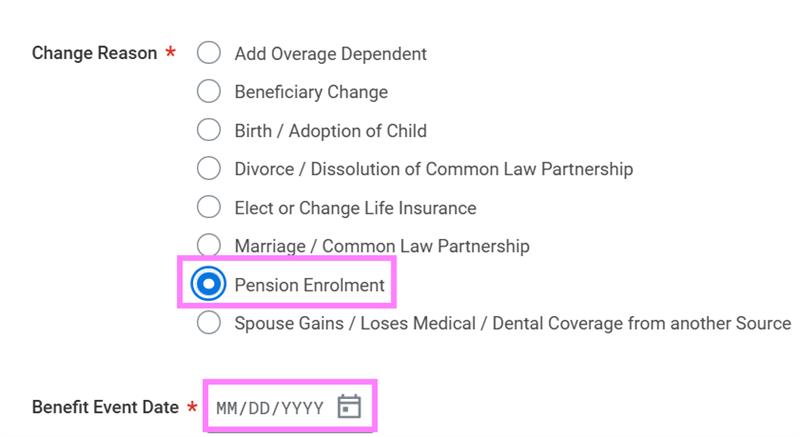This screenshot has height=437, width=800.
Task: Click the selected Pension Enrolment radio button
Action: click(x=208, y=285)
